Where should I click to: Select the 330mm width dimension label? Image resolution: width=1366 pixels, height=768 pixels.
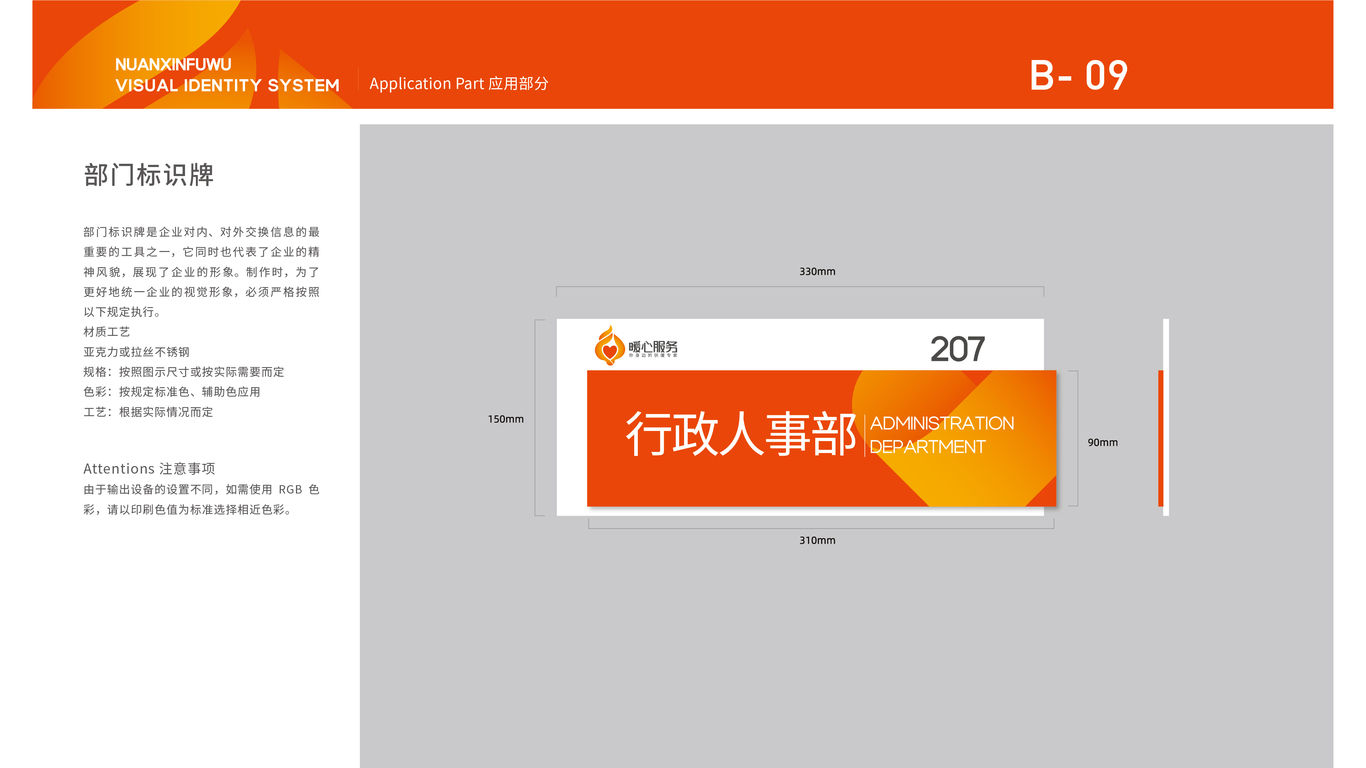point(817,272)
